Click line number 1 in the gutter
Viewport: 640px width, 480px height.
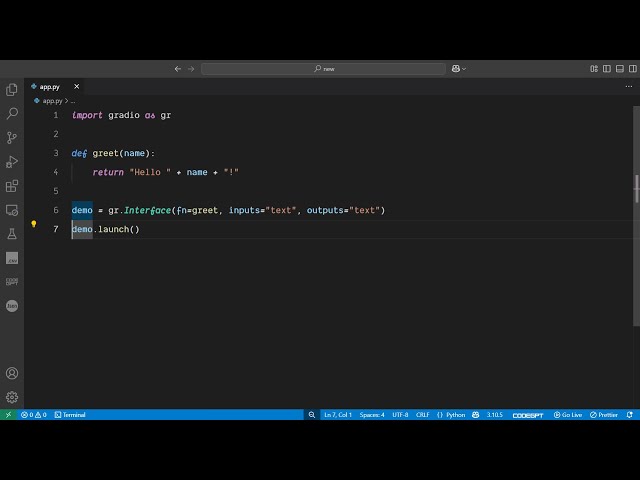click(x=56, y=115)
